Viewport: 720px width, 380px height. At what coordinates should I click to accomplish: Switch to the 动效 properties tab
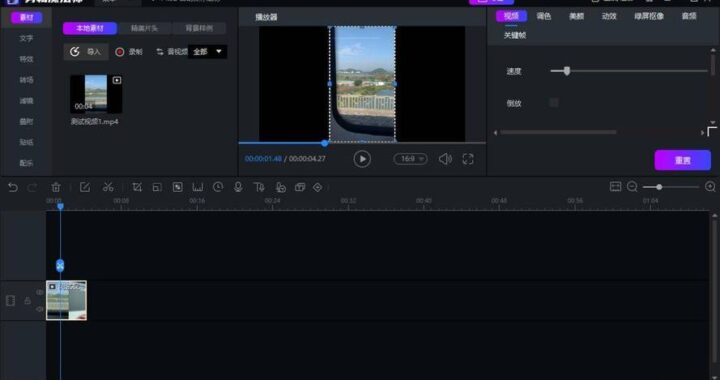coord(609,16)
